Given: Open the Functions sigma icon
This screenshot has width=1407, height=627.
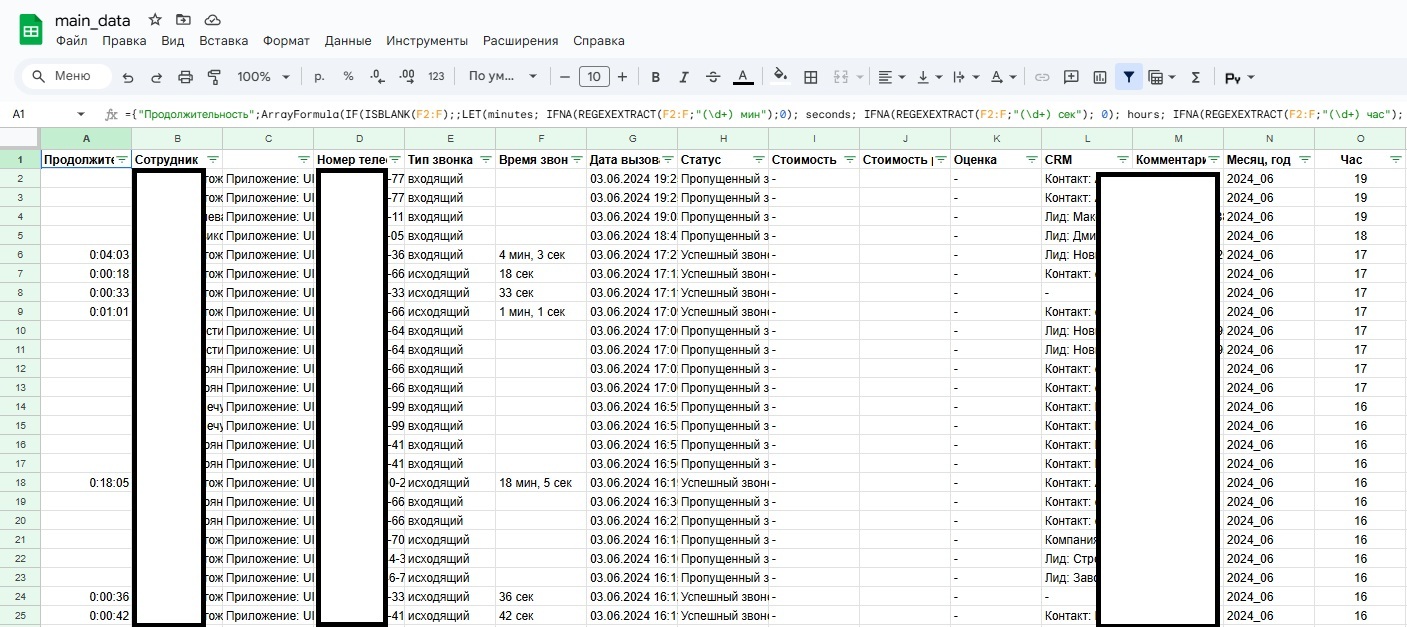Looking at the screenshot, I should click(x=1196, y=77).
